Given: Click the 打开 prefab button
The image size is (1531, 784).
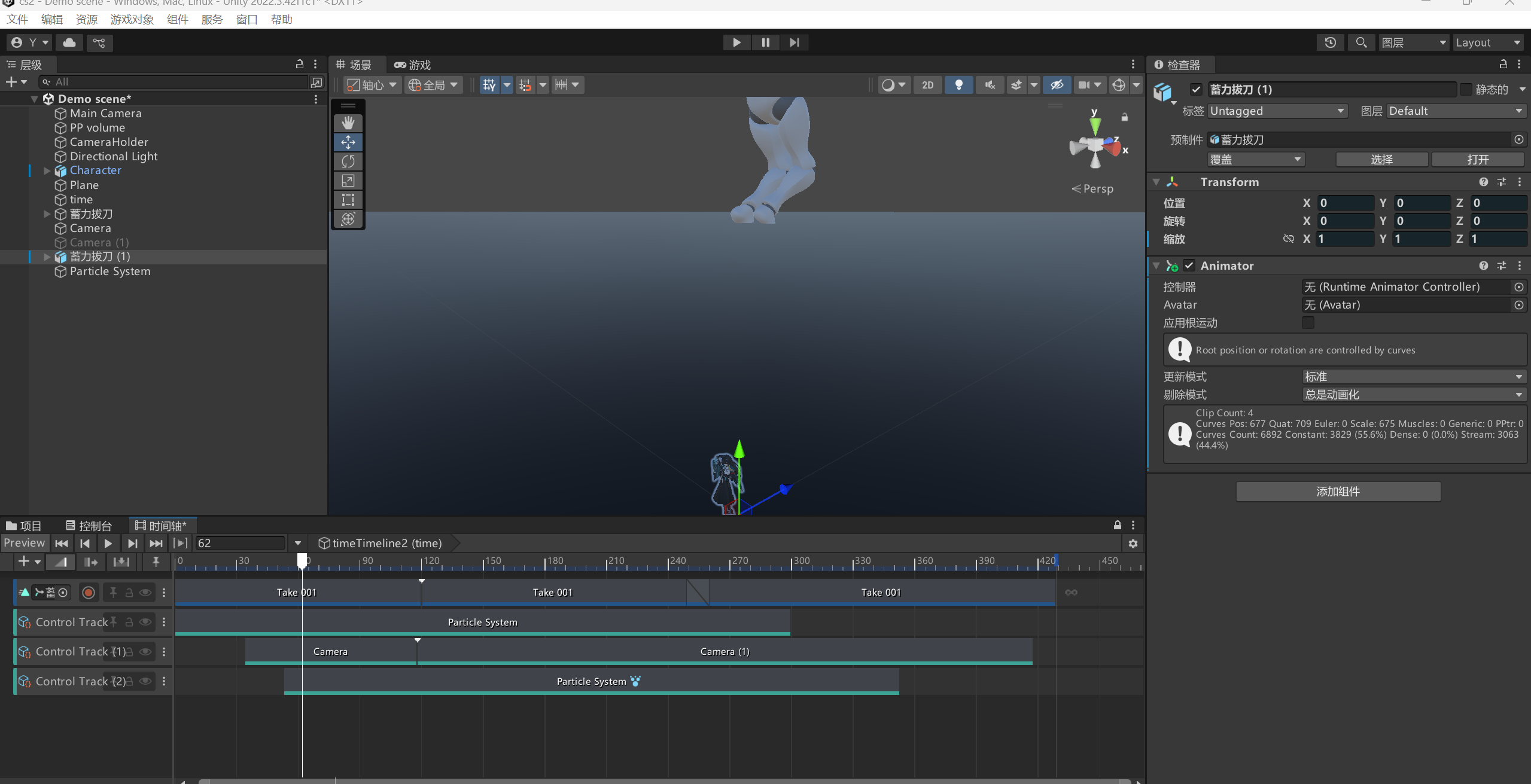Looking at the screenshot, I should click(x=1477, y=160).
